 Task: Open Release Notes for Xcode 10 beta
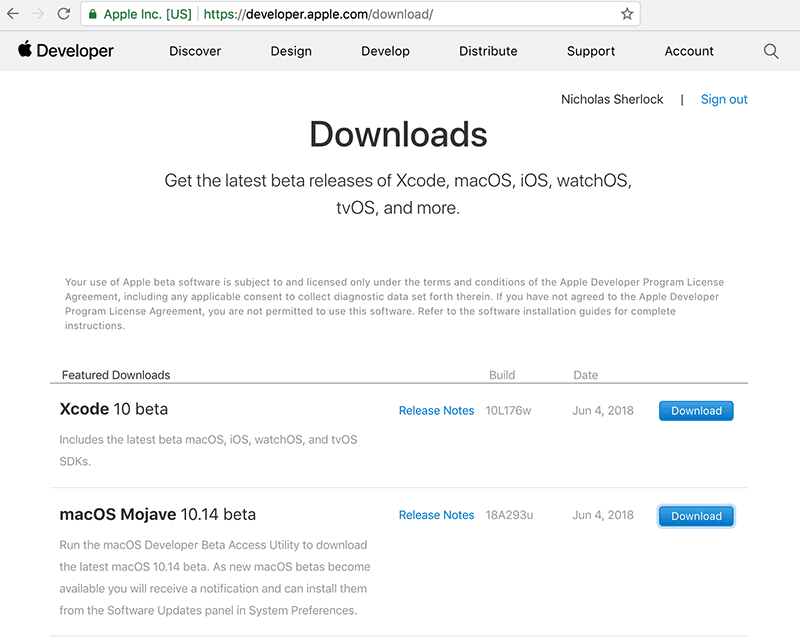tap(436, 410)
